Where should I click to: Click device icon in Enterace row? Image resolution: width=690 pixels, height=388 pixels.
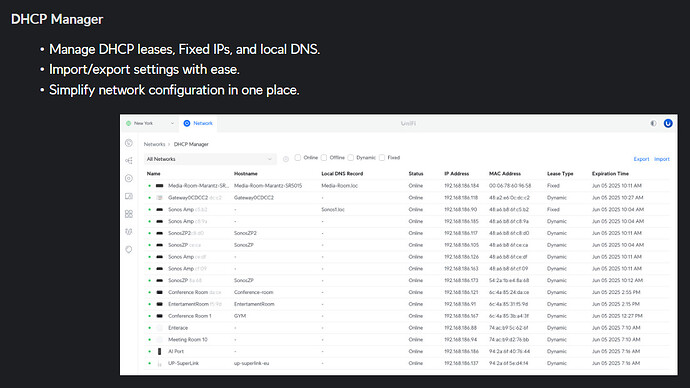point(159,328)
